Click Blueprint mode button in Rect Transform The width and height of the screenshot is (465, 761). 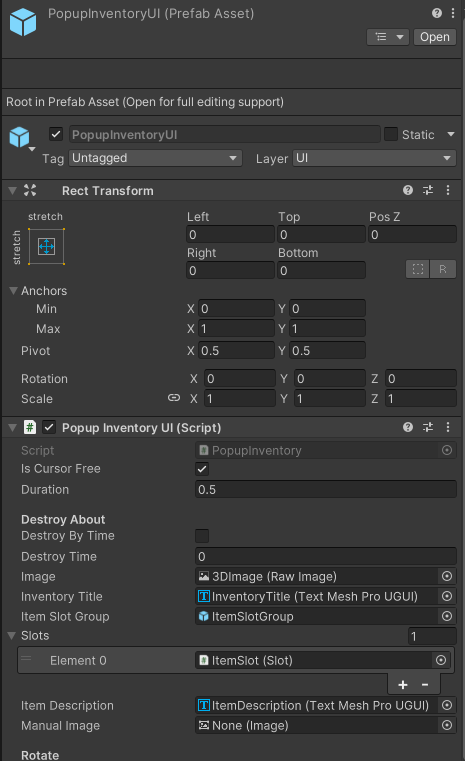coord(418,269)
